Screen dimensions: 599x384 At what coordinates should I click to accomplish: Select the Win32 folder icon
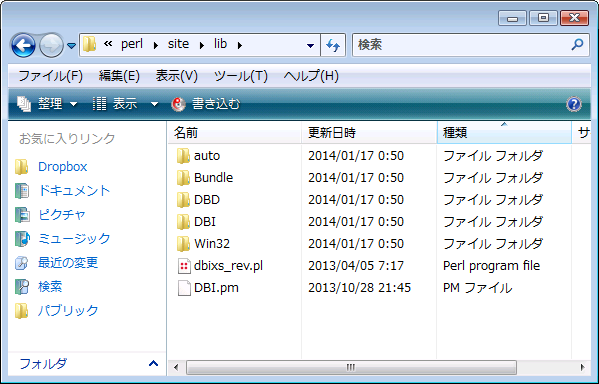tap(183, 244)
